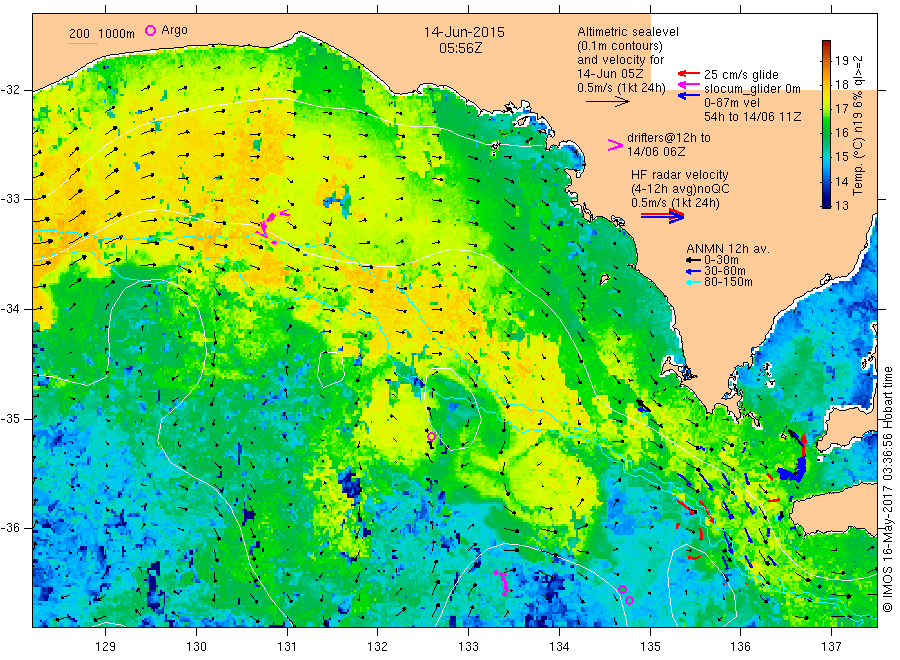Viewport: 900px width, 660px height.
Task: Click the lower Argo float circle near 134.8E
Action: pos(629,600)
